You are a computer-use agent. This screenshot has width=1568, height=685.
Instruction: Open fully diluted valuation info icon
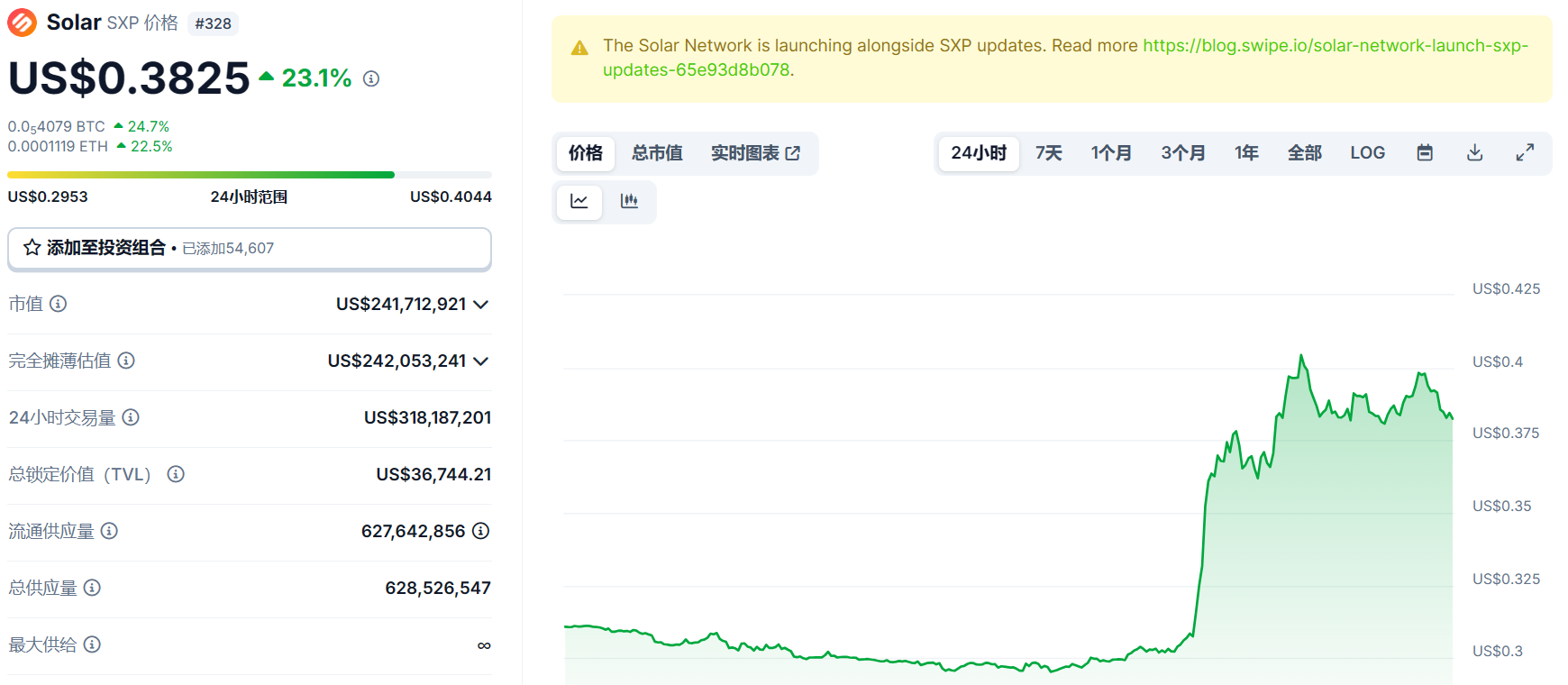(127, 361)
